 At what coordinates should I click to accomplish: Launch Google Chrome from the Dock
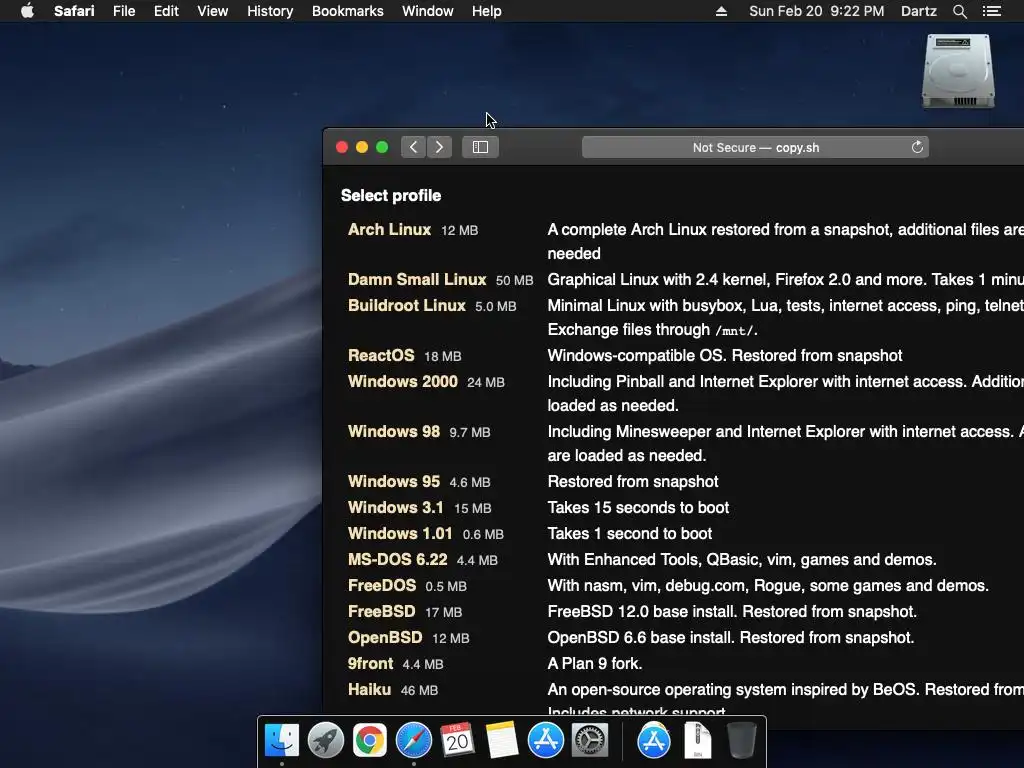pyautogui.click(x=370, y=740)
